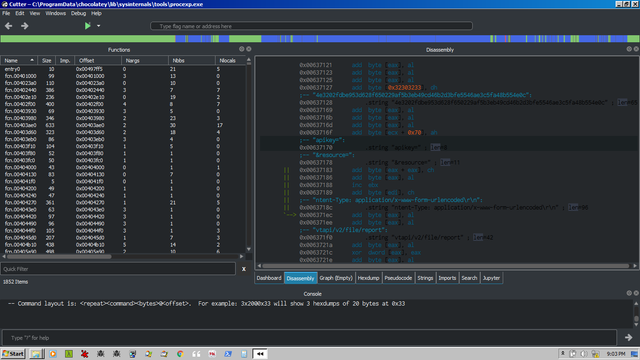Select the Disassembly tab

click(x=300, y=278)
